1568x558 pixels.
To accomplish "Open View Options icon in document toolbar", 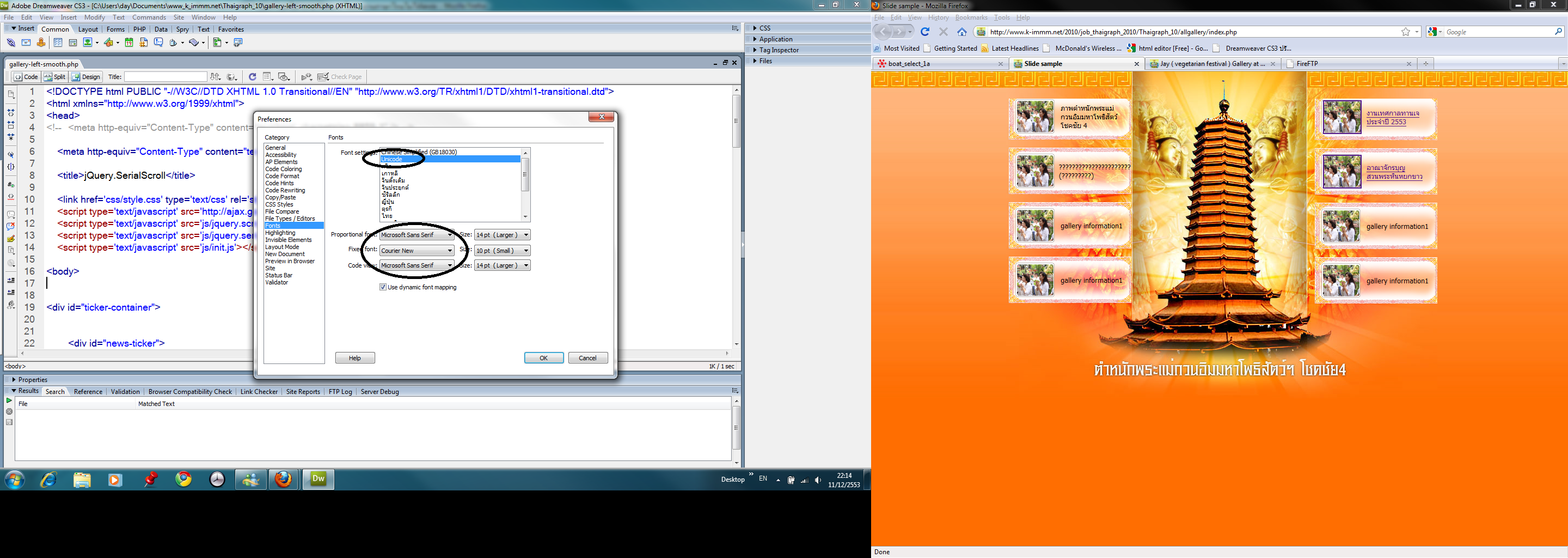I will coord(267,77).
